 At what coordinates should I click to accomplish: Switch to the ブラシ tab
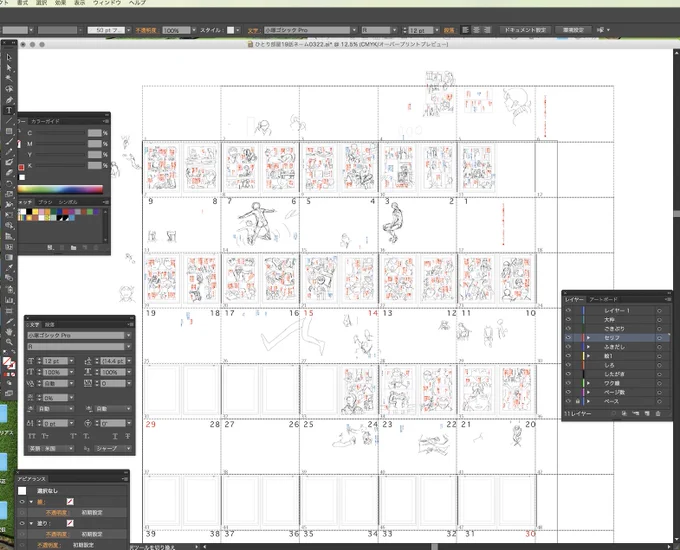pyautogui.click(x=45, y=202)
